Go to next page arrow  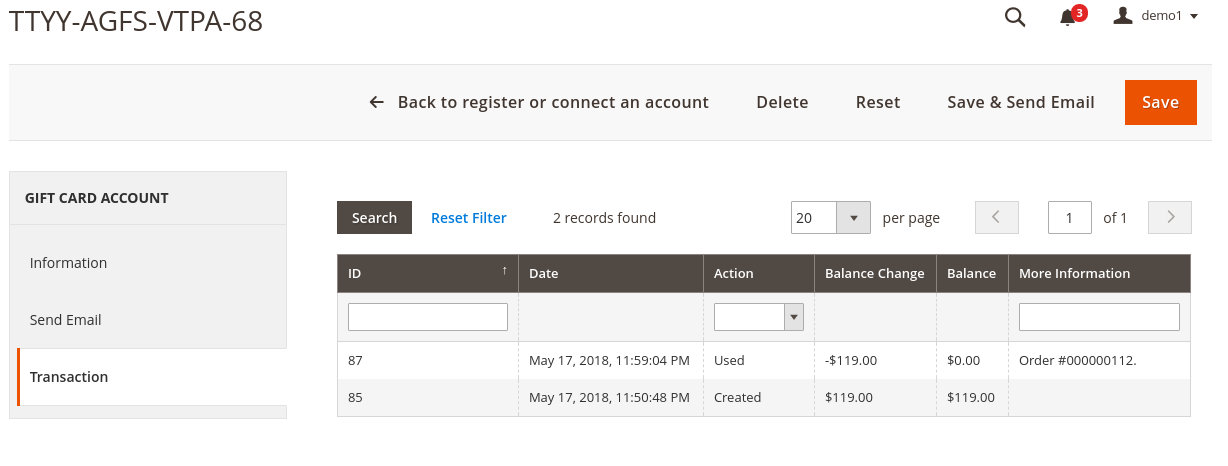tap(1170, 217)
